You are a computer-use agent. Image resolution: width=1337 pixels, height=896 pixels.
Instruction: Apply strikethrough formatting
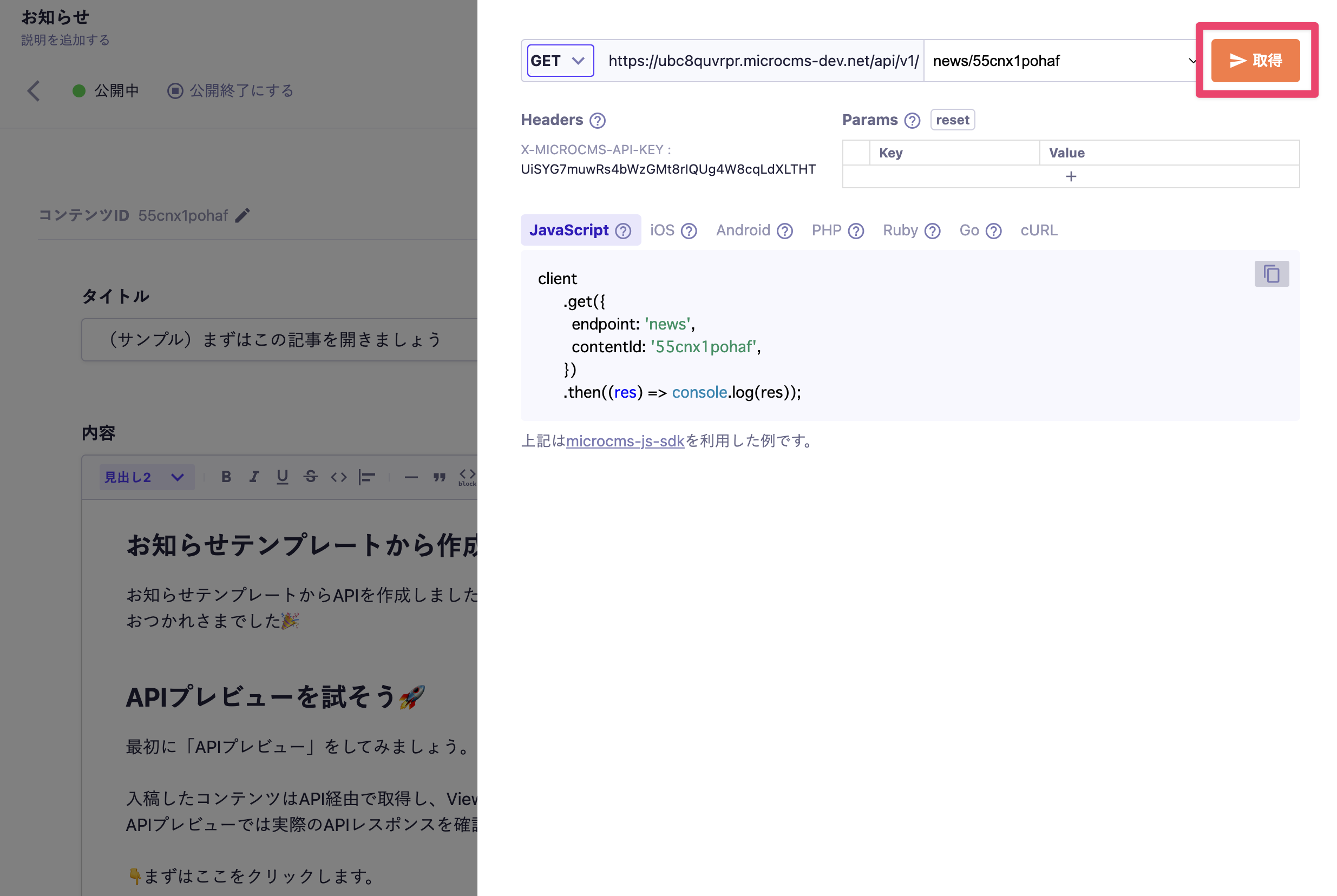(311, 477)
